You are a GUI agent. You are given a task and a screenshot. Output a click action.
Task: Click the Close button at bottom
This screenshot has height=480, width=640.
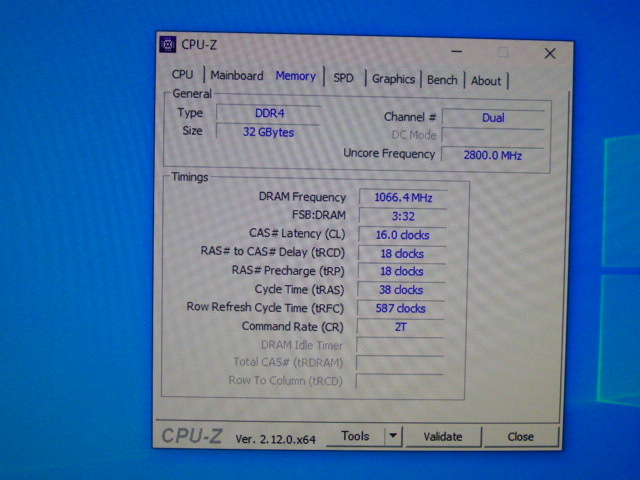(520, 437)
